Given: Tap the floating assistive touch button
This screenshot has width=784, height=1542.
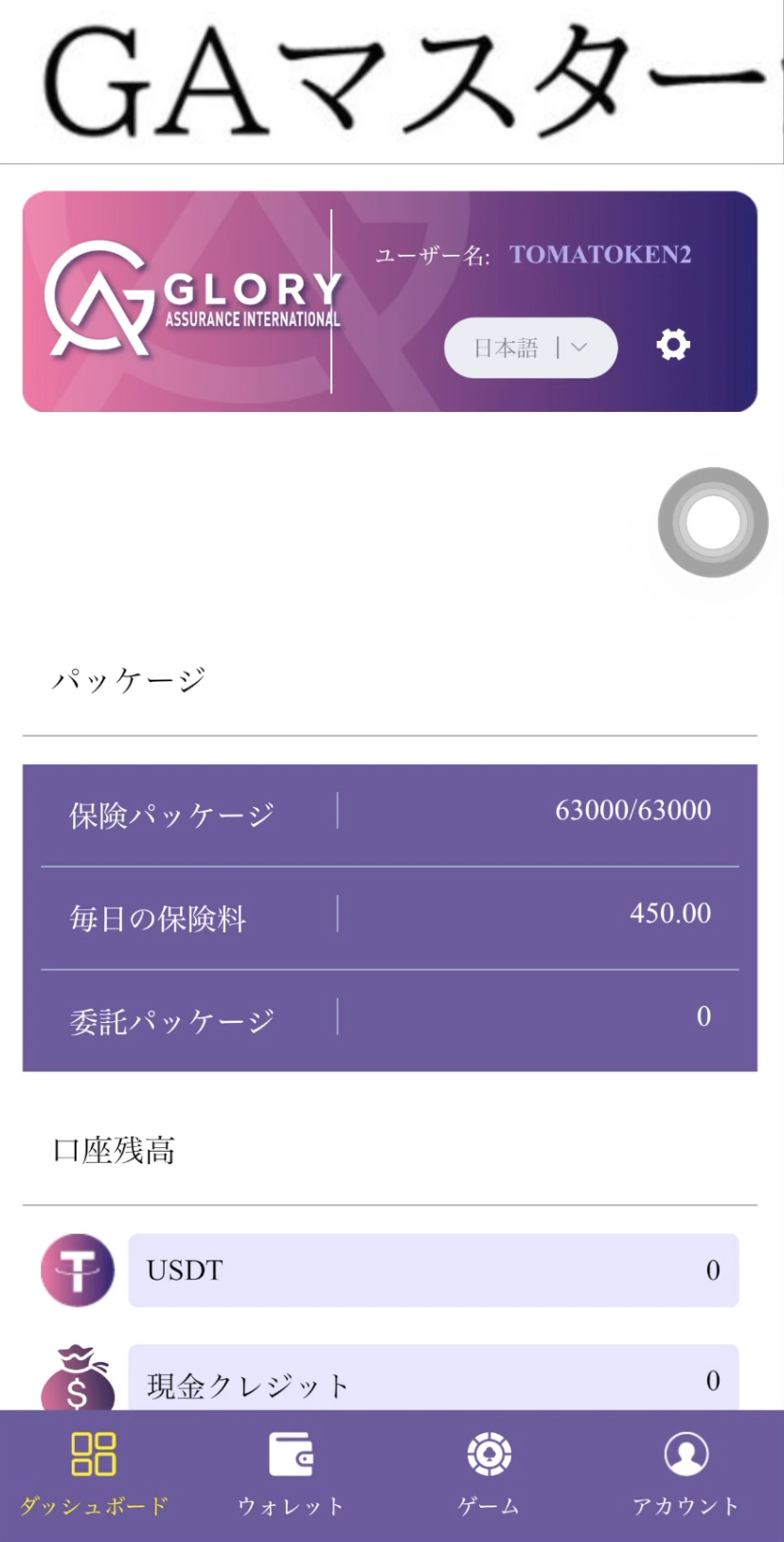Looking at the screenshot, I should point(713,522).
